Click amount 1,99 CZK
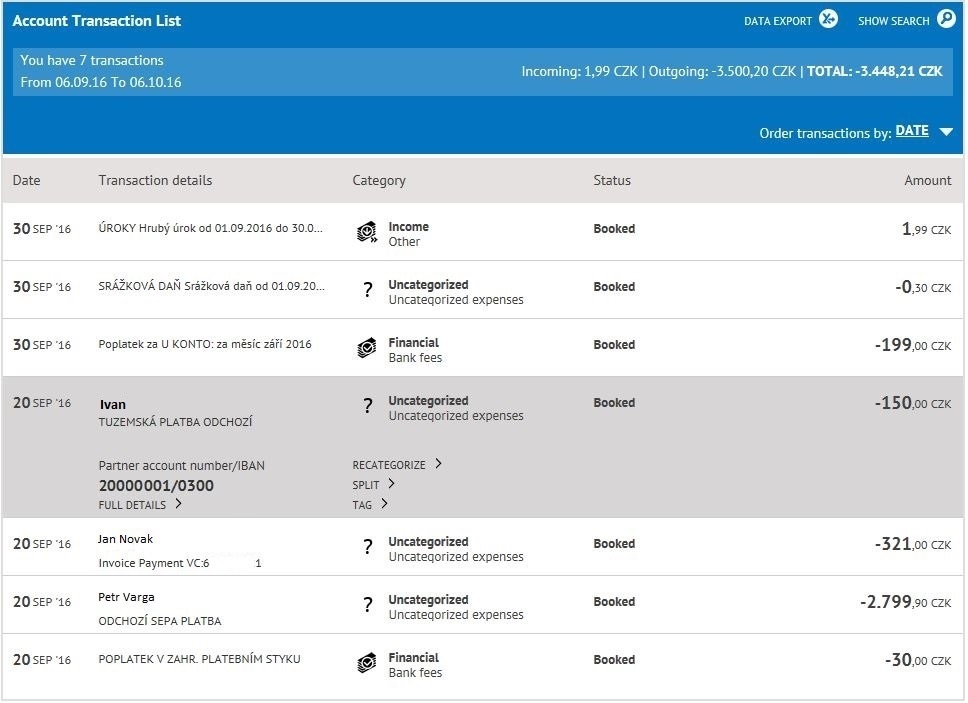 927,229
